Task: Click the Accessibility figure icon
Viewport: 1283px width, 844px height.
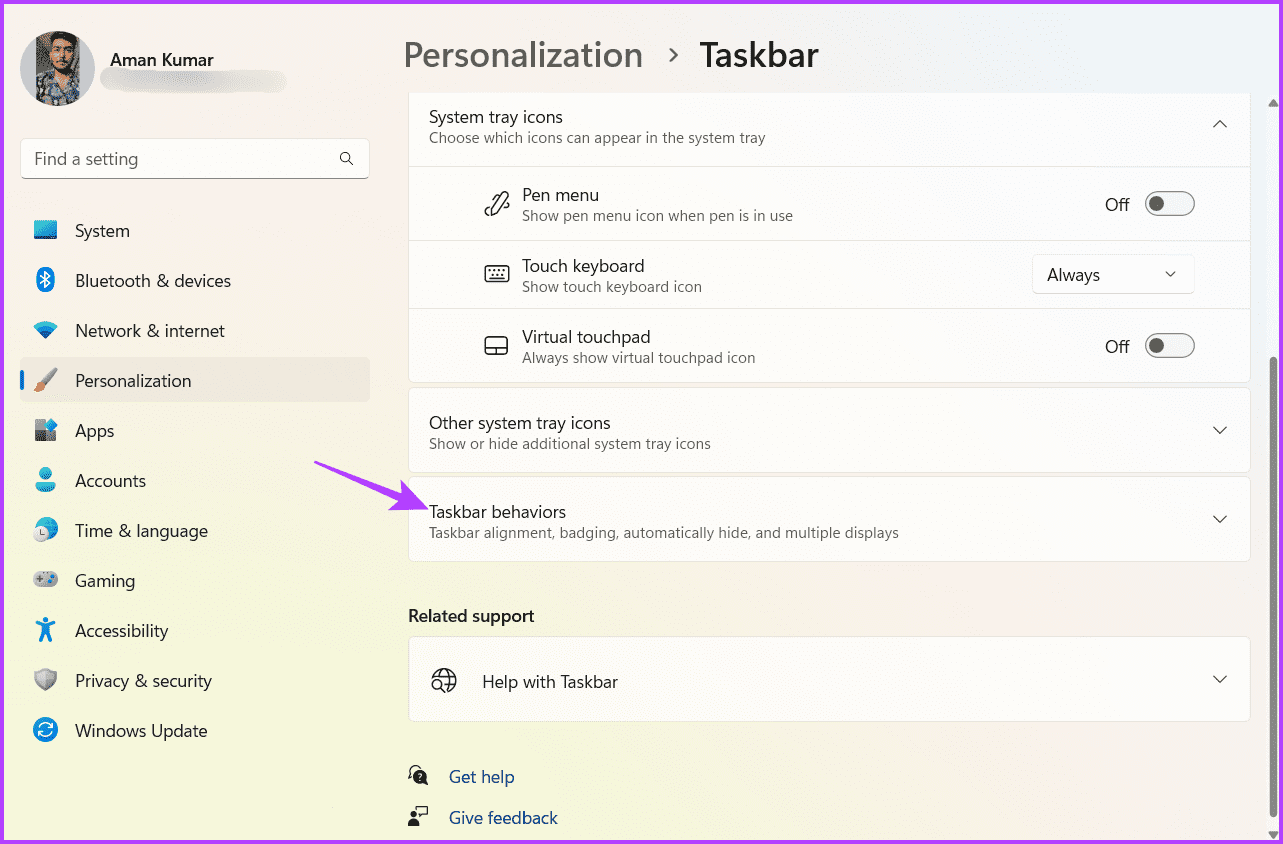Action: [45, 630]
